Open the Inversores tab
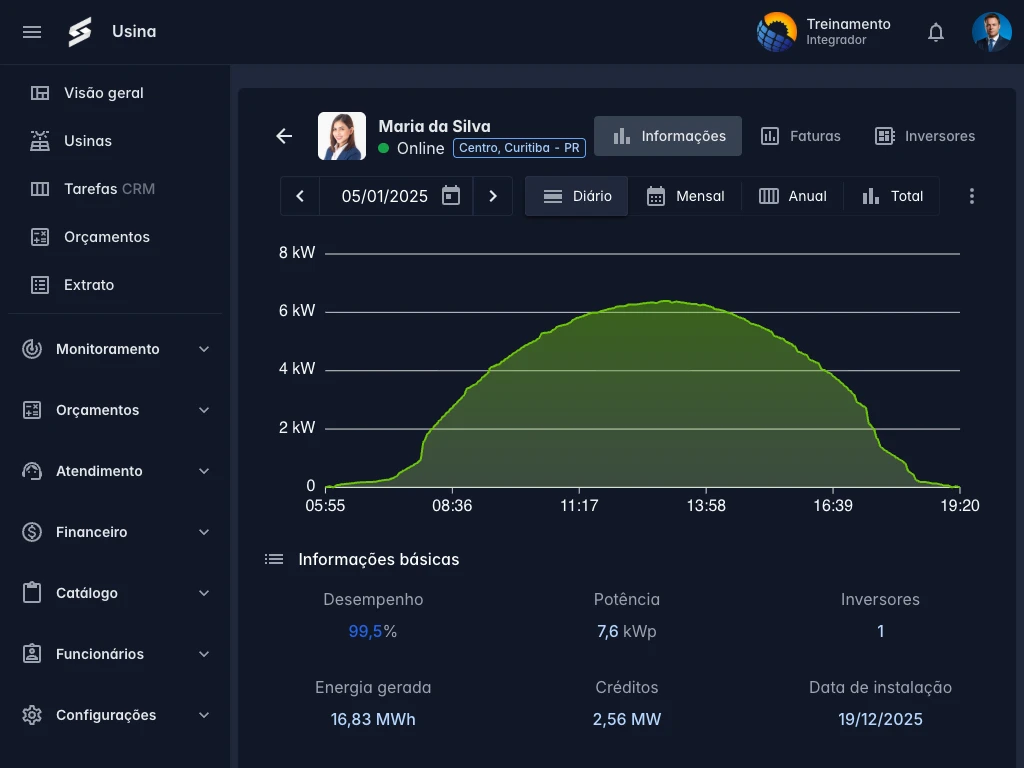1024x768 pixels. coord(924,136)
